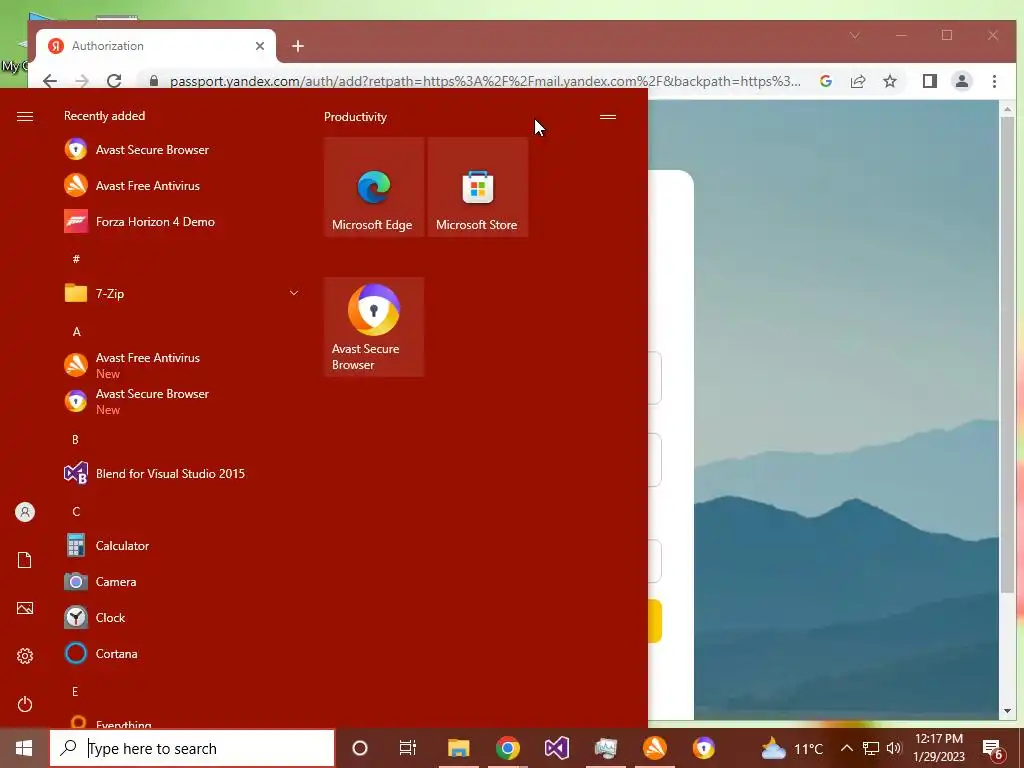The height and width of the screenshot is (768, 1024).
Task: Open Avast Secure Browser in Recently added
Action: 181,150
